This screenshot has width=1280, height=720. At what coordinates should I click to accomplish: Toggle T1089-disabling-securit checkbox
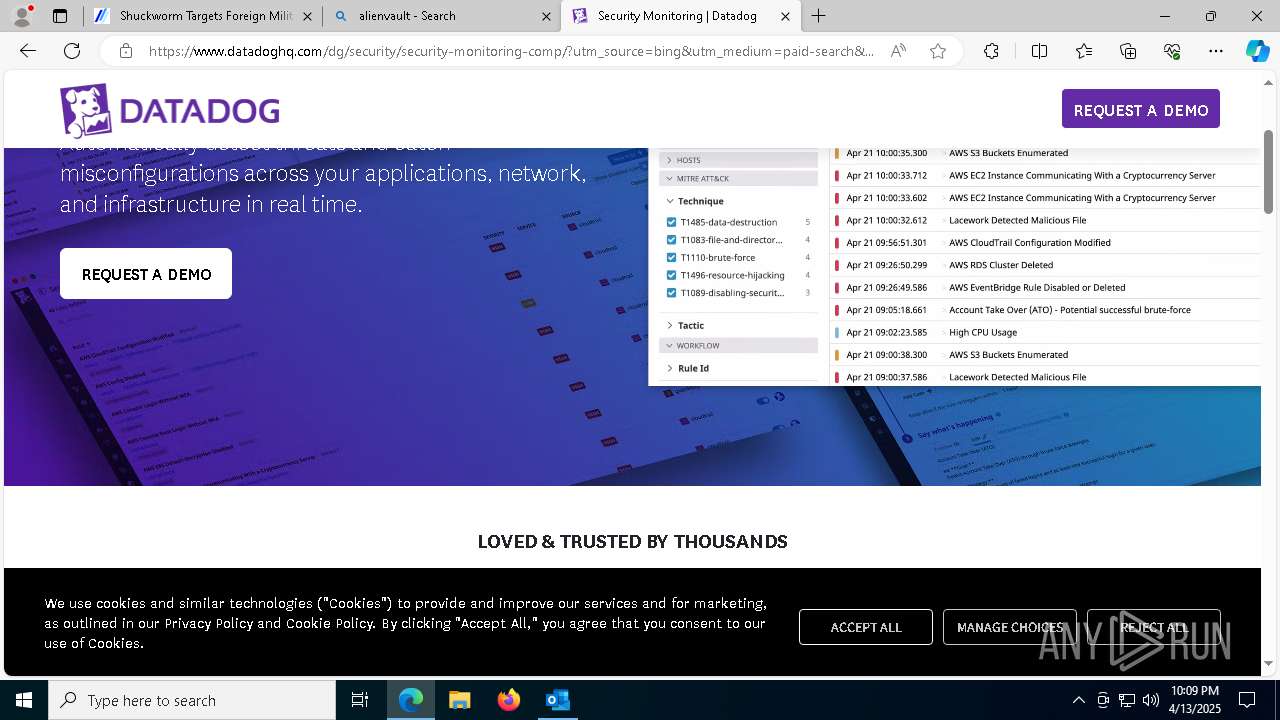point(672,293)
